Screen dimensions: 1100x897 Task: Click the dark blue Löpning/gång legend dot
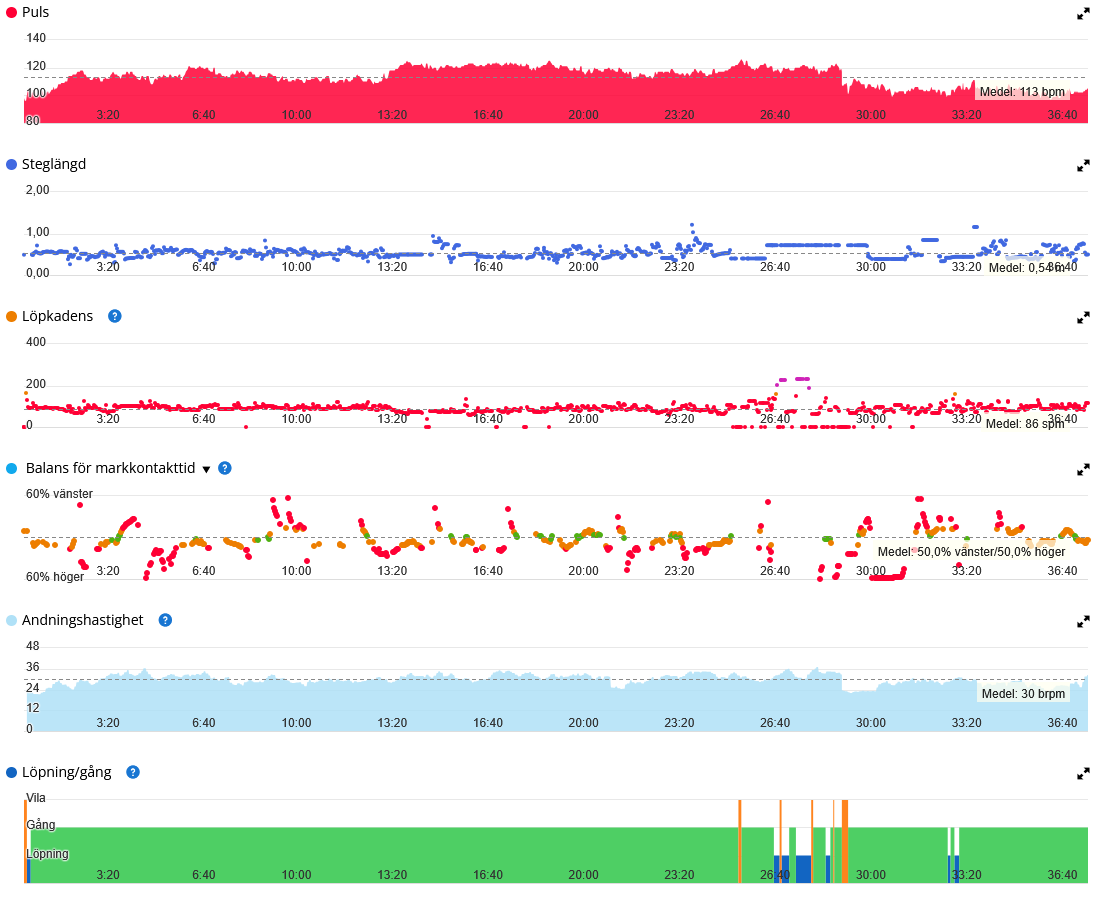[11, 772]
